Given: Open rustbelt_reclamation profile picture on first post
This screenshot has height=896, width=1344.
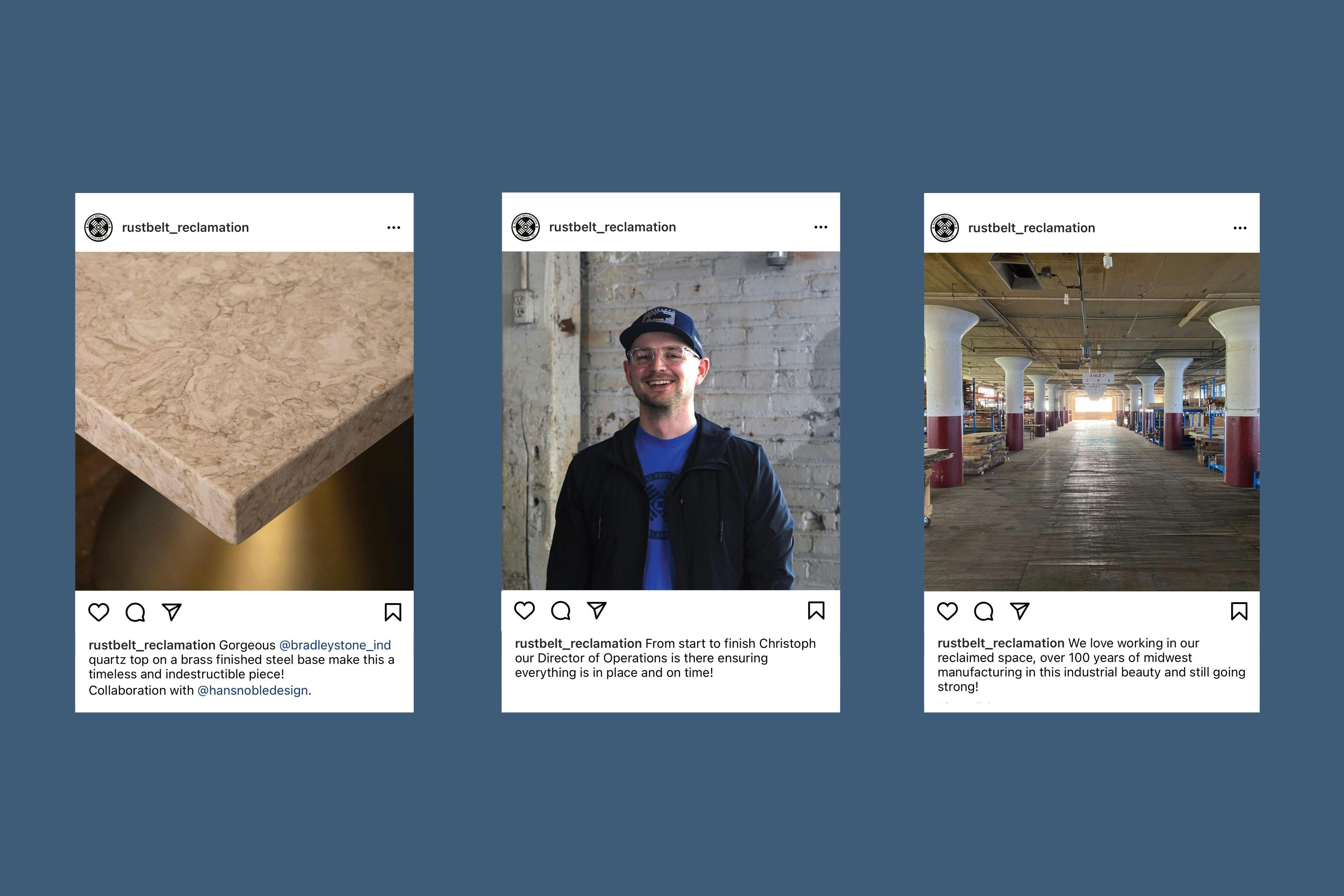Looking at the screenshot, I should coord(98,227).
